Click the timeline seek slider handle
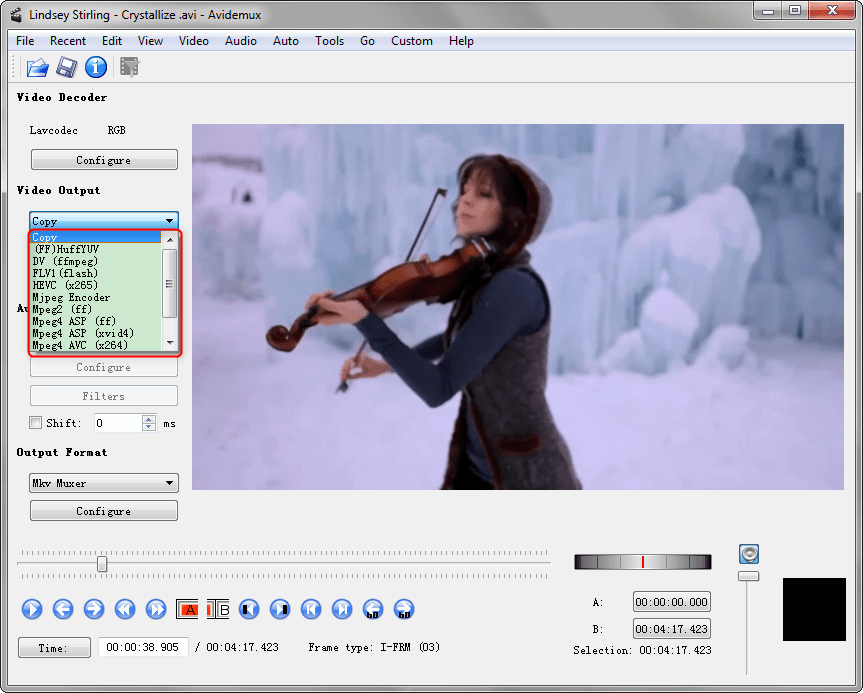The width and height of the screenshot is (863, 693). [x=102, y=564]
